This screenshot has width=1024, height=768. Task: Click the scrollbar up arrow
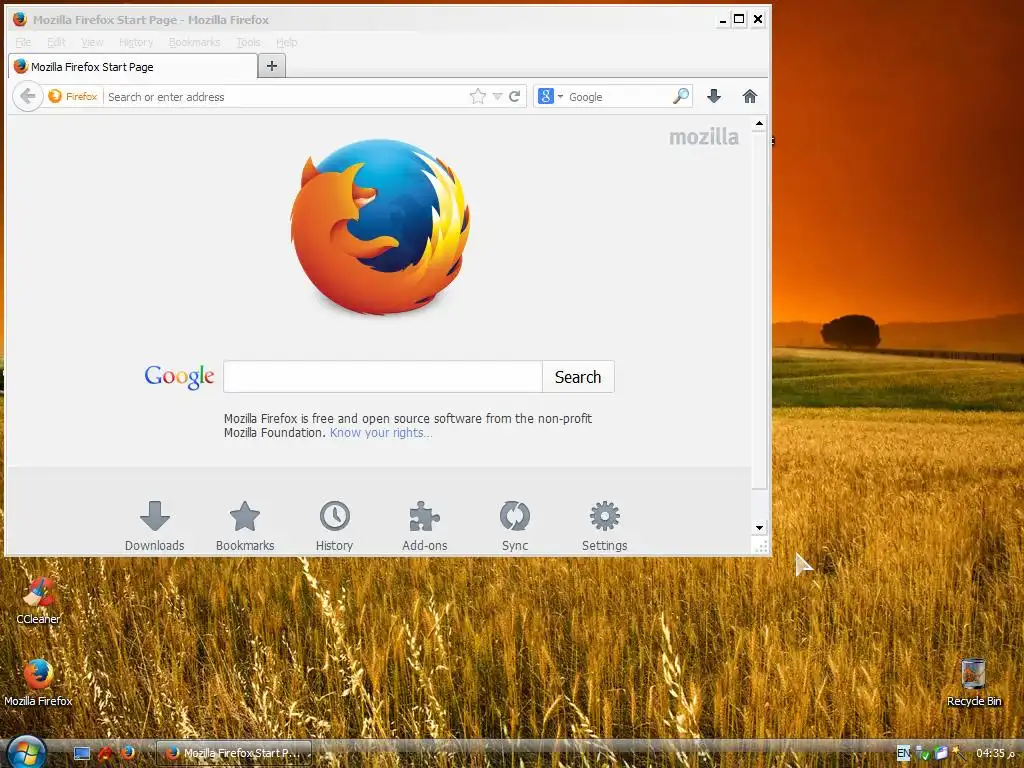coord(759,123)
